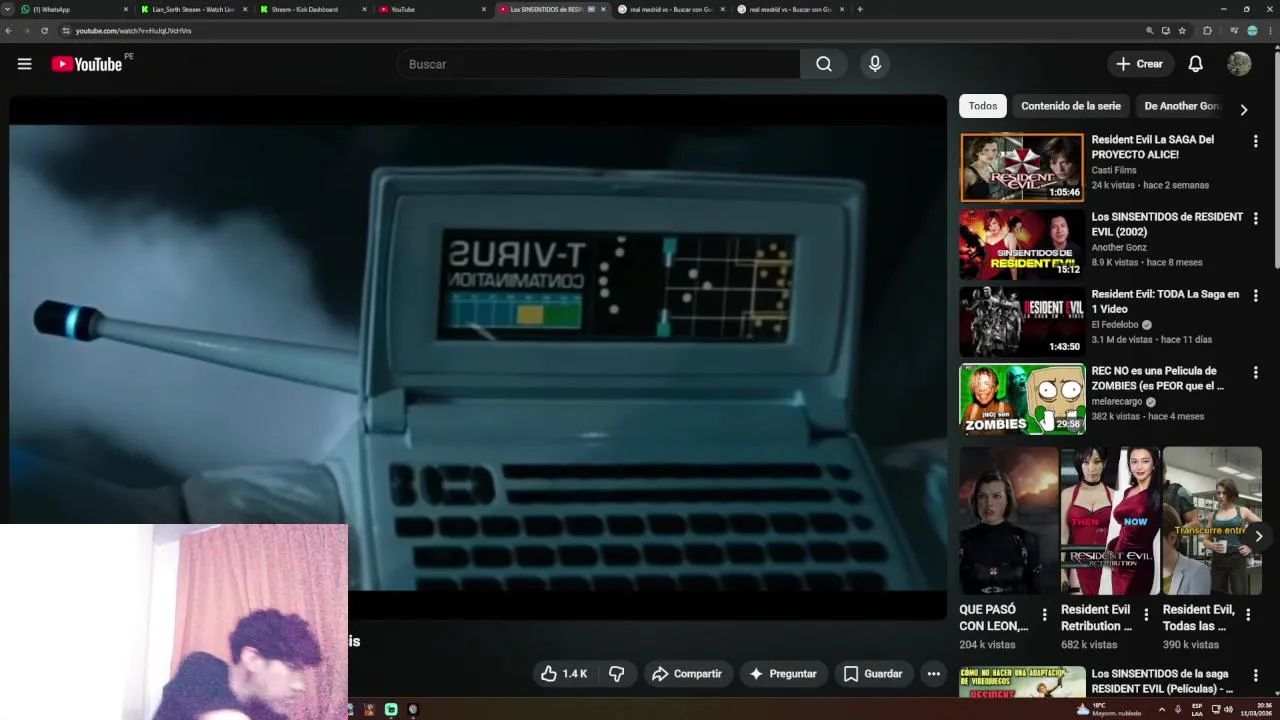The width and height of the screenshot is (1280, 720).
Task: Open the YouTube hamburger guide menu
Action: pyautogui.click(x=24, y=64)
